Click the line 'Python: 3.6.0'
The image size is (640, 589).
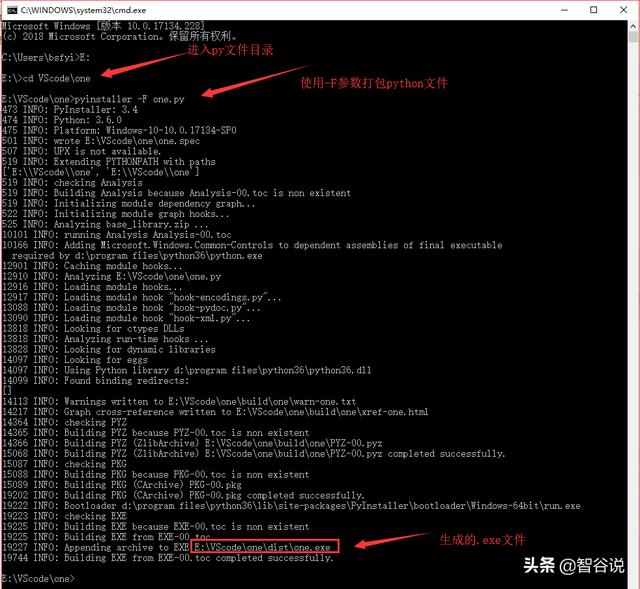(62, 120)
